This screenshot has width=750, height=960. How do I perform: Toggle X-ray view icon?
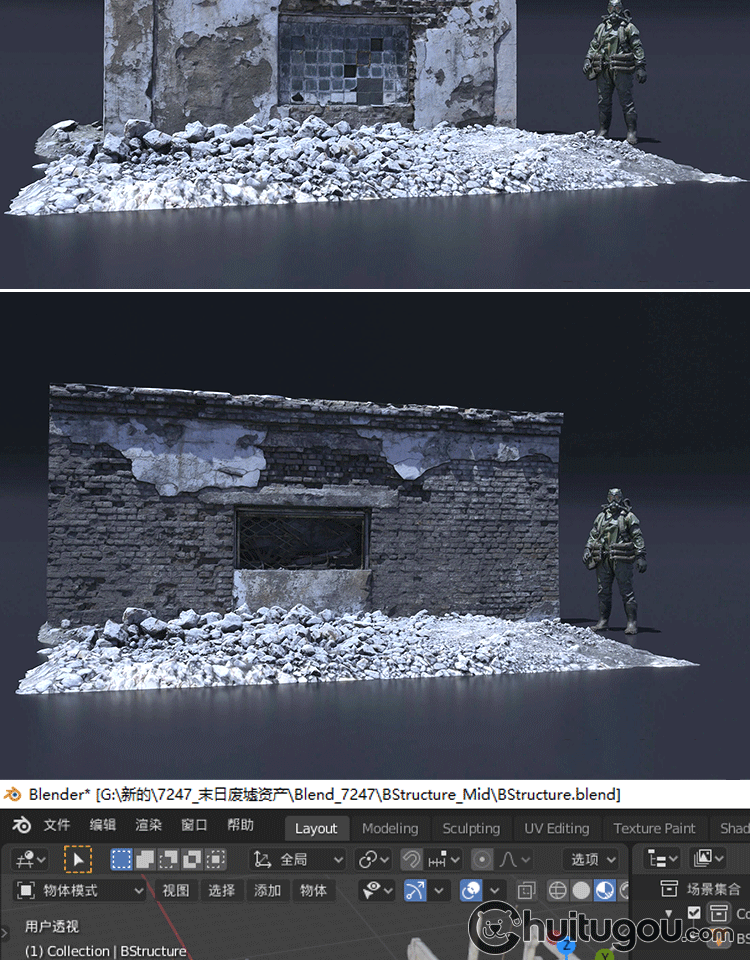pos(526,890)
